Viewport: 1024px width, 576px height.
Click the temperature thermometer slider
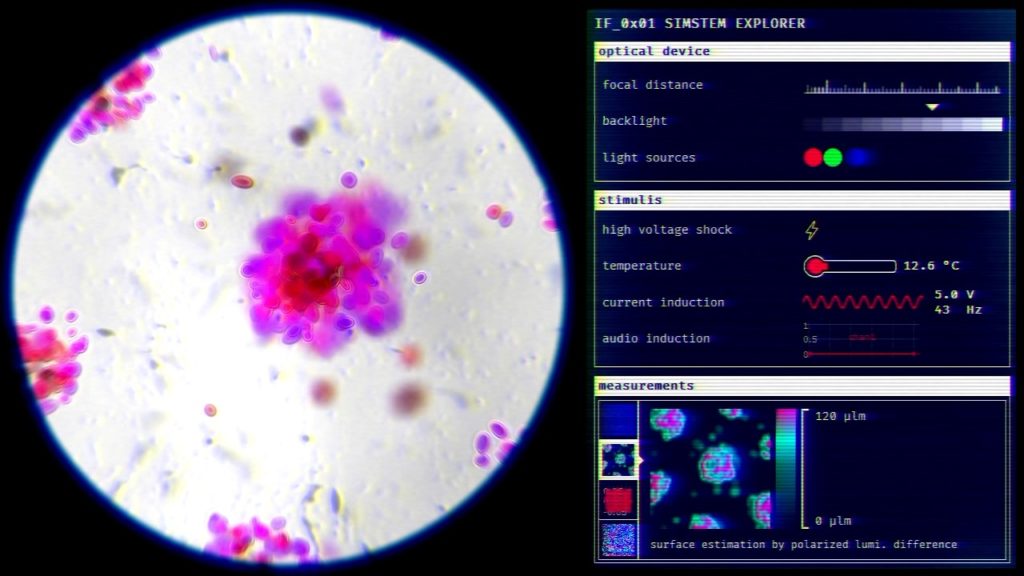[850, 266]
